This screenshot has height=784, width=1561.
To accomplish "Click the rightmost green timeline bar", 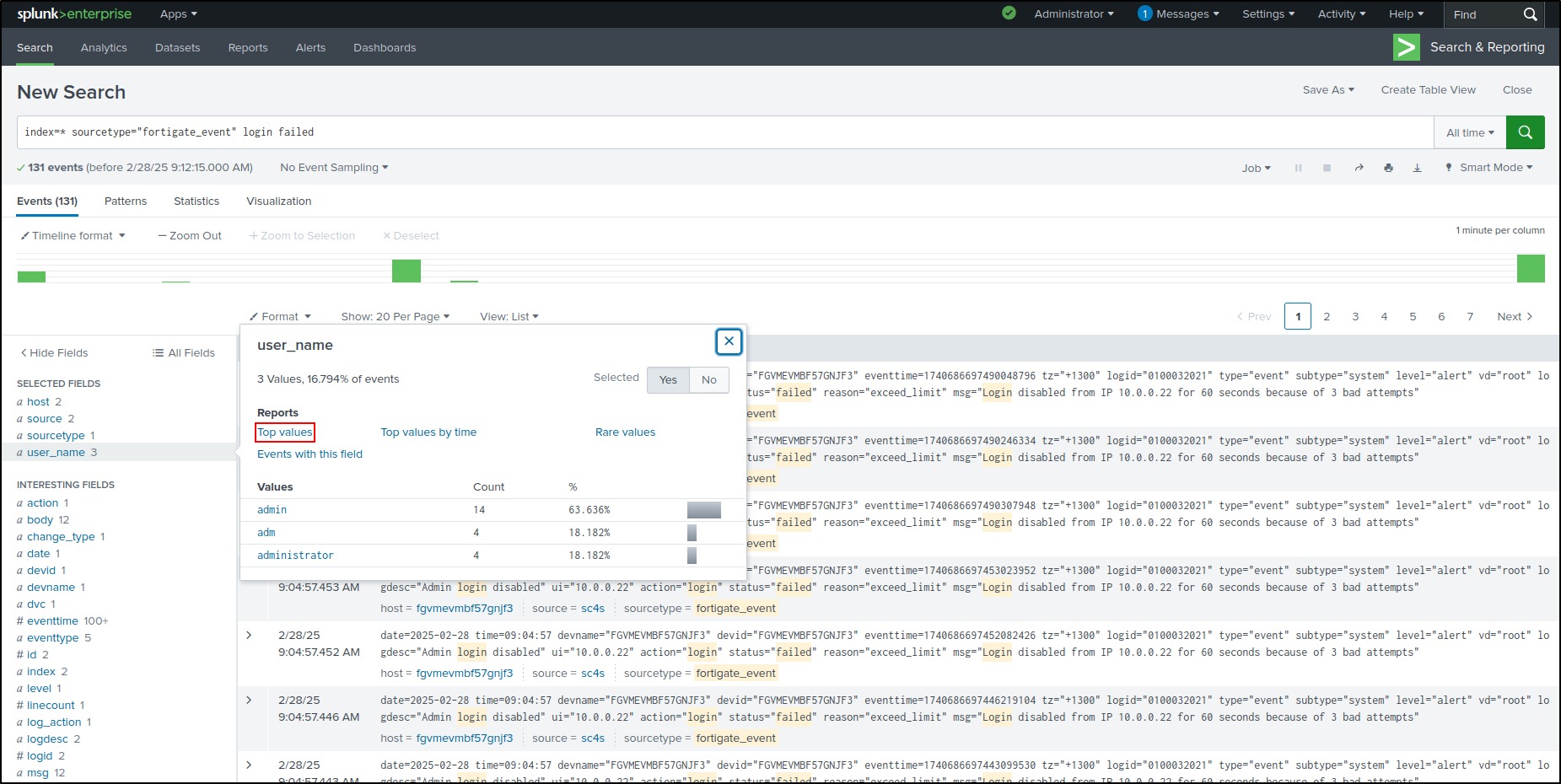I will click(1531, 268).
